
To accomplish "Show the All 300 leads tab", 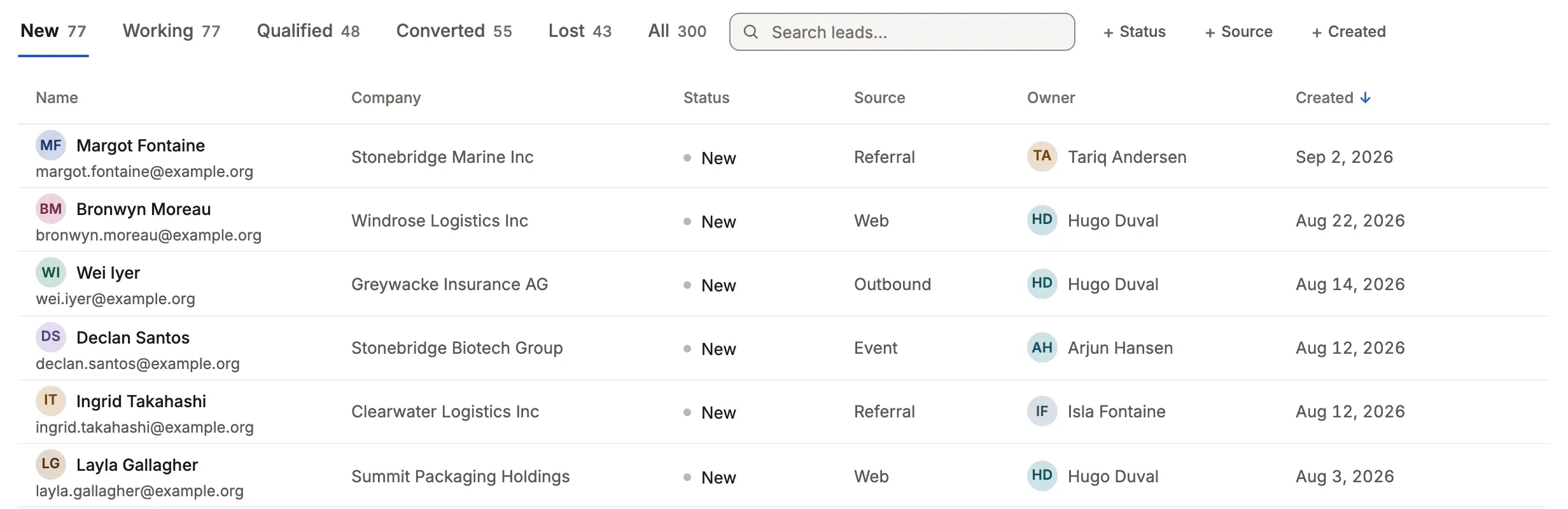I will point(677,31).
